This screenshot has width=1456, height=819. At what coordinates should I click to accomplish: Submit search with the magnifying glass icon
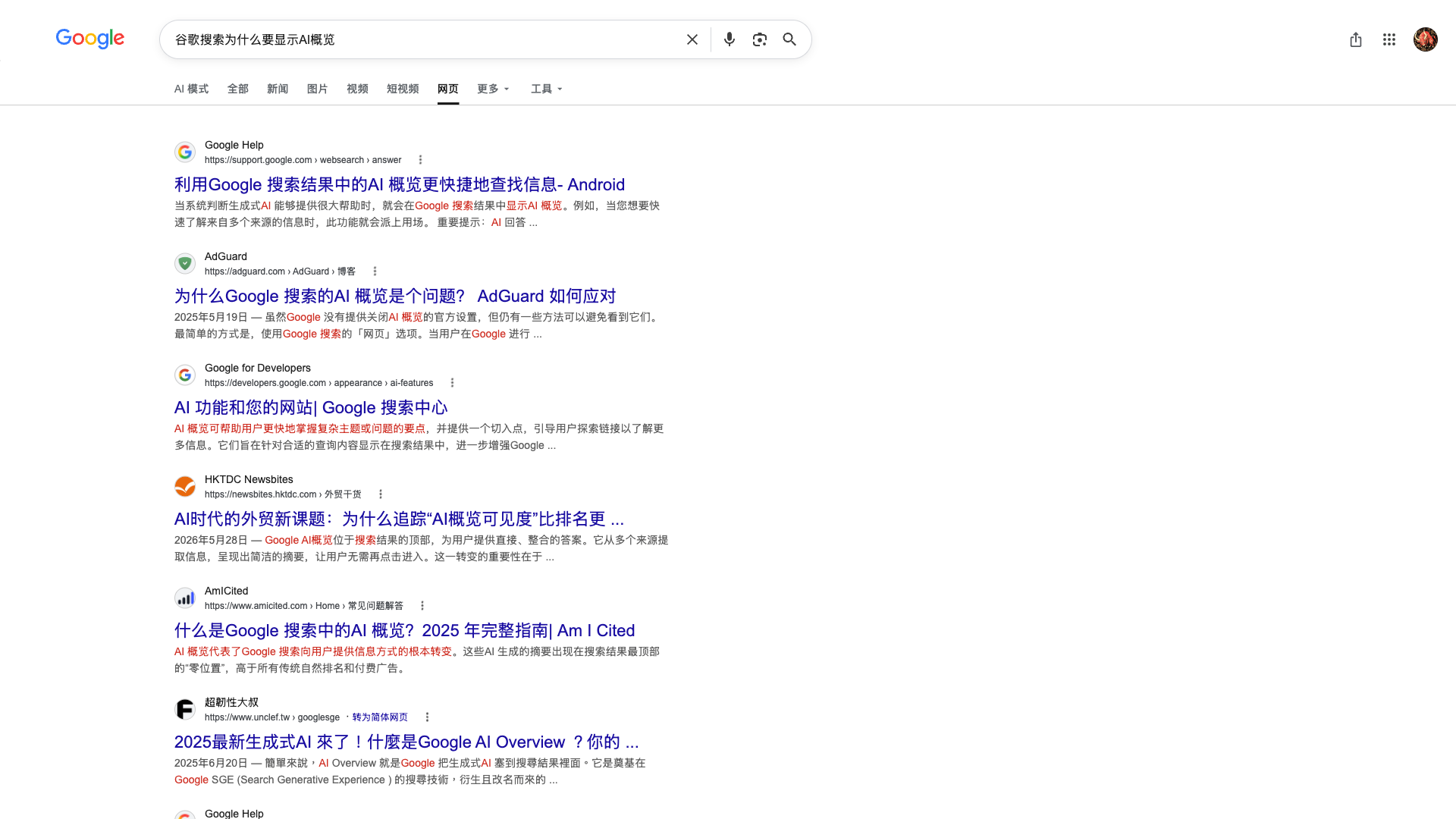[789, 39]
